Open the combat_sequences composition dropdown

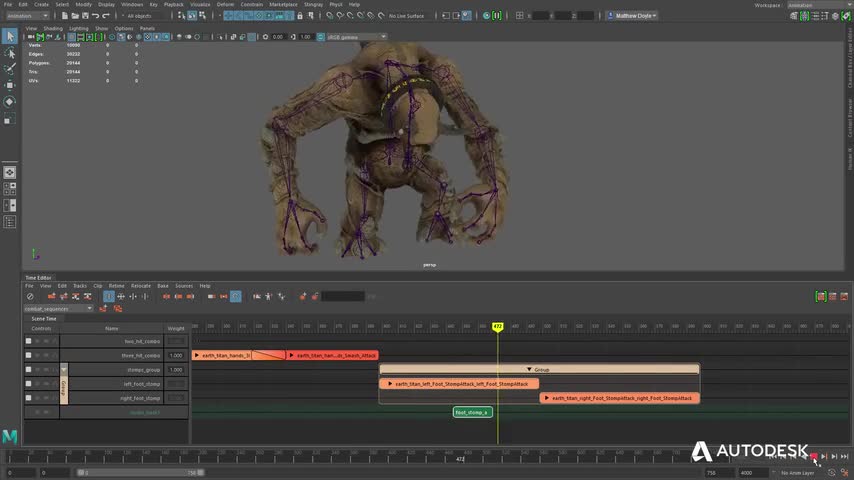pos(58,308)
